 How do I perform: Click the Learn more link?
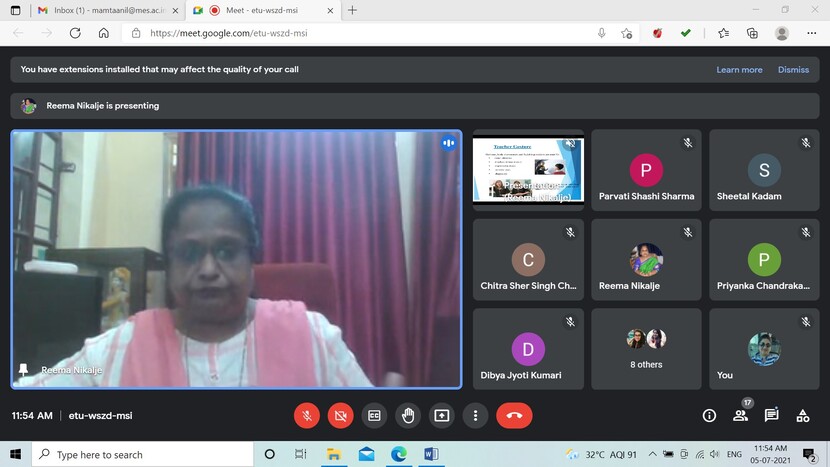[739, 70]
